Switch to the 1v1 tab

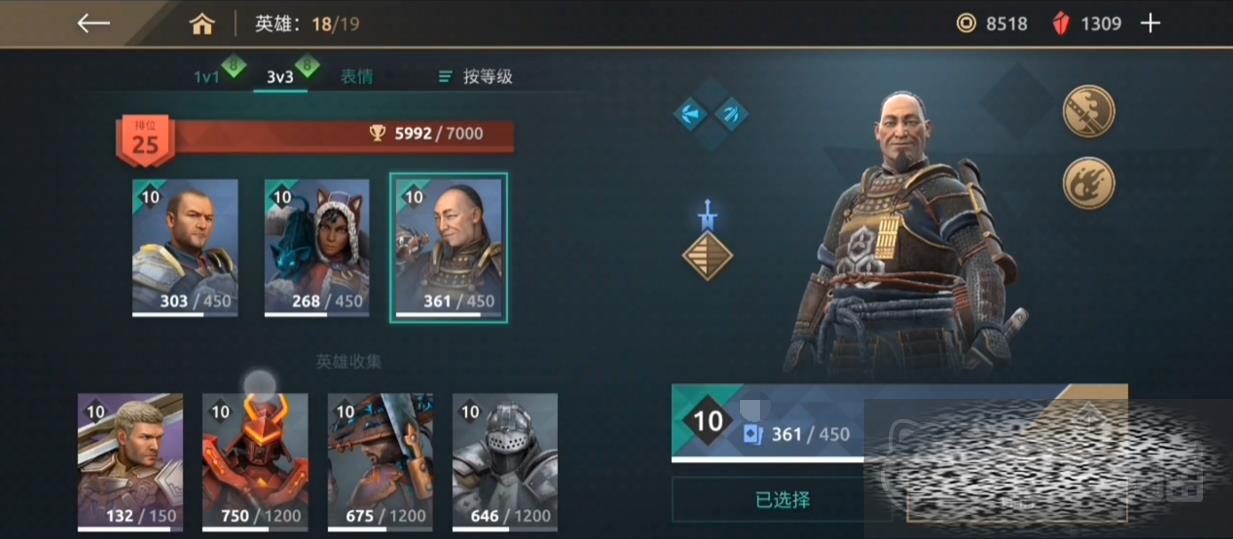click(x=207, y=76)
